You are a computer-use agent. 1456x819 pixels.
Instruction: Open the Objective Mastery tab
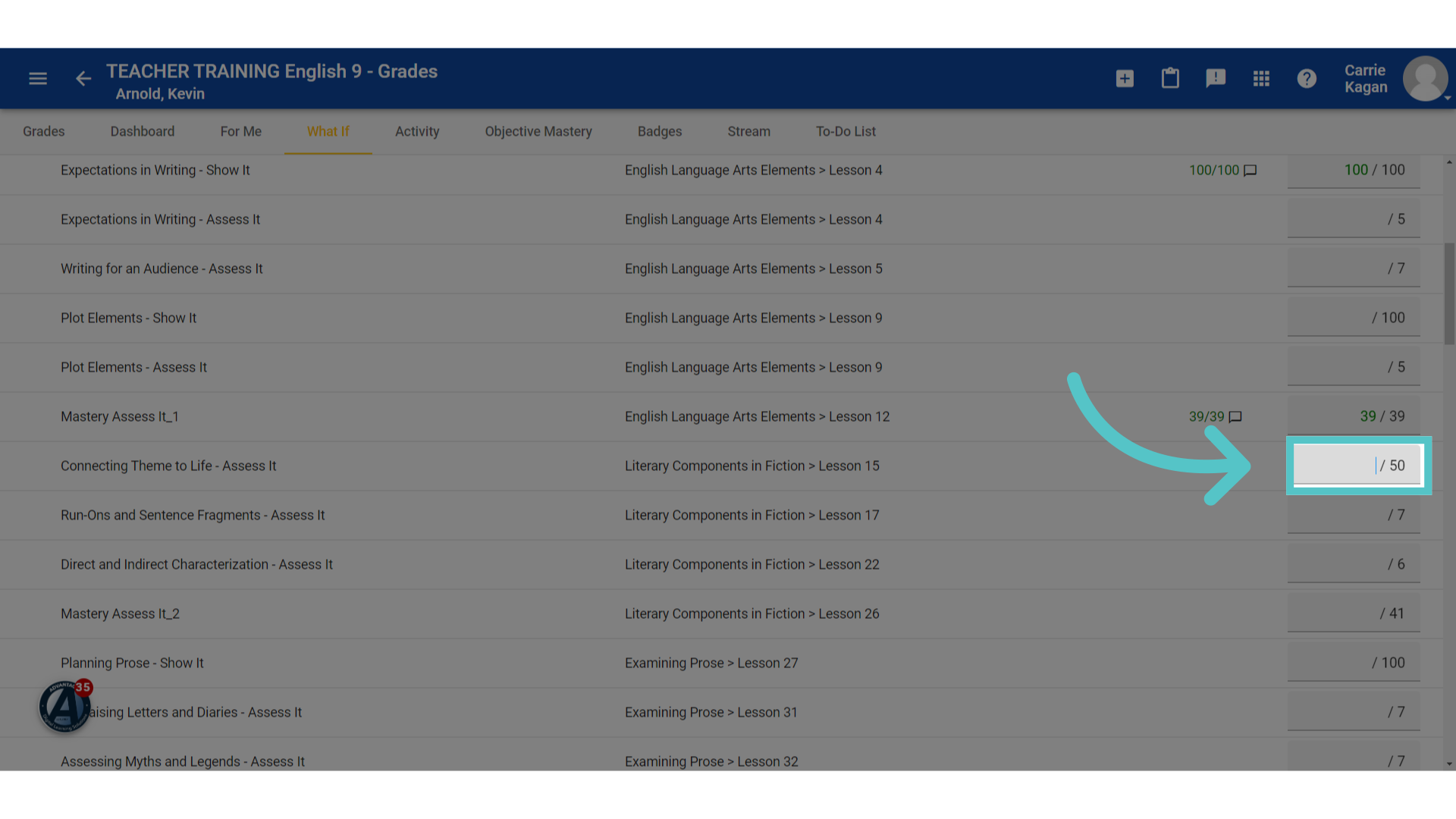click(538, 131)
